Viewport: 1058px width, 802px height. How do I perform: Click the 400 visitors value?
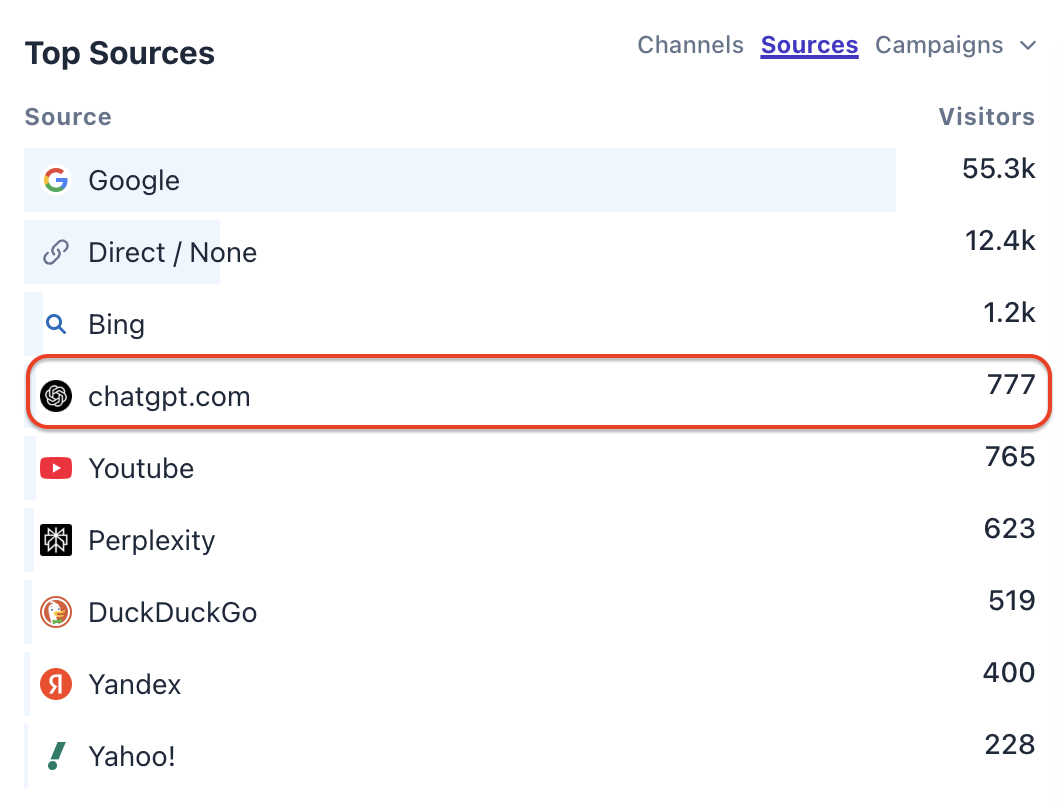point(1009,672)
